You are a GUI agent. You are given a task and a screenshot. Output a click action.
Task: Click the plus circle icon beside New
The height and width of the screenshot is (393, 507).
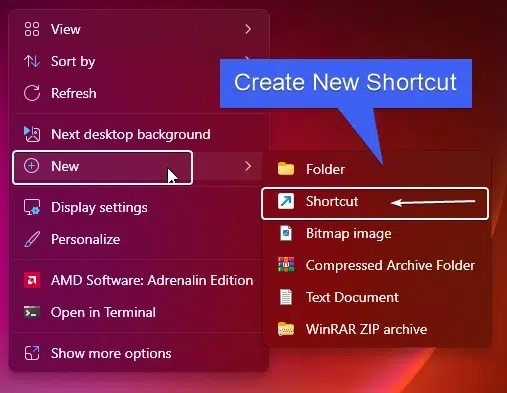31,166
